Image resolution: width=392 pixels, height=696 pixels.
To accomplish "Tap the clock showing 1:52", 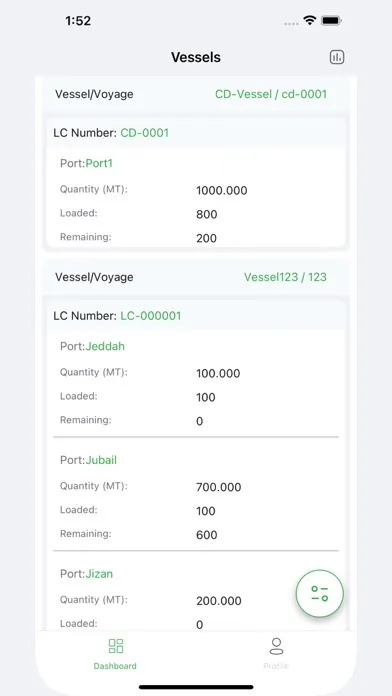I will click(x=78, y=21).
